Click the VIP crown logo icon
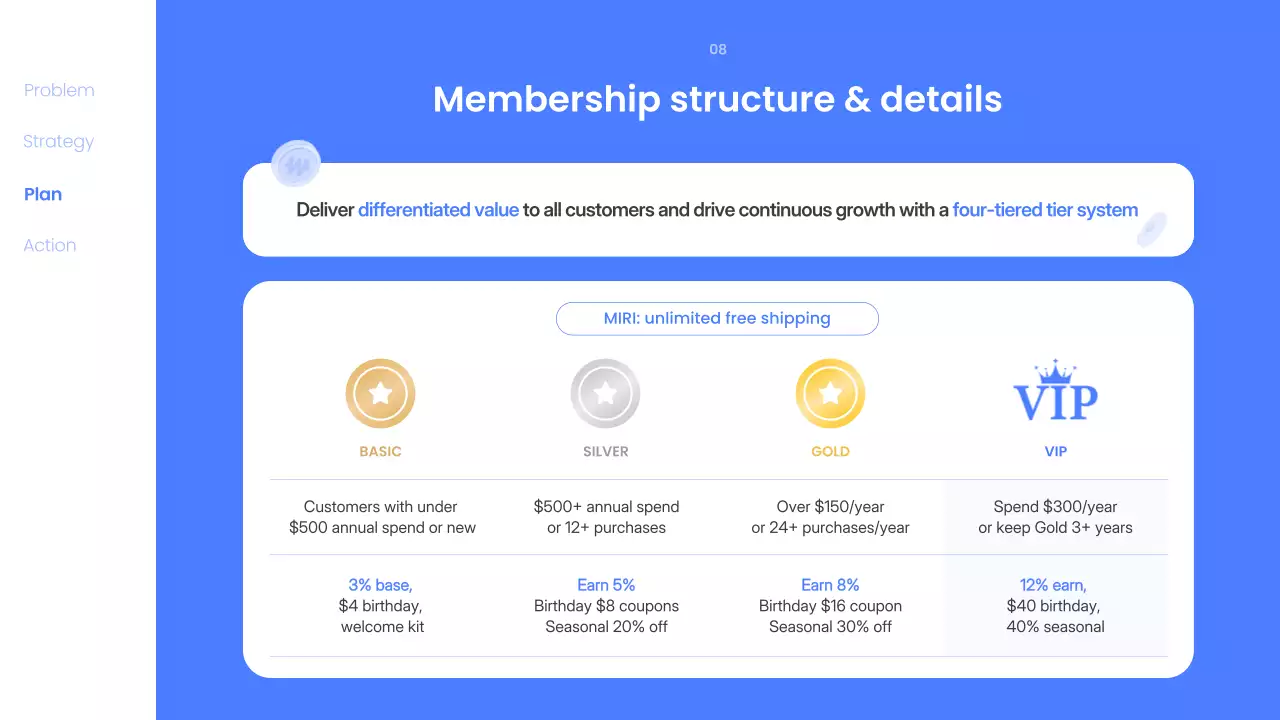The image size is (1280, 720). tap(1055, 392)
